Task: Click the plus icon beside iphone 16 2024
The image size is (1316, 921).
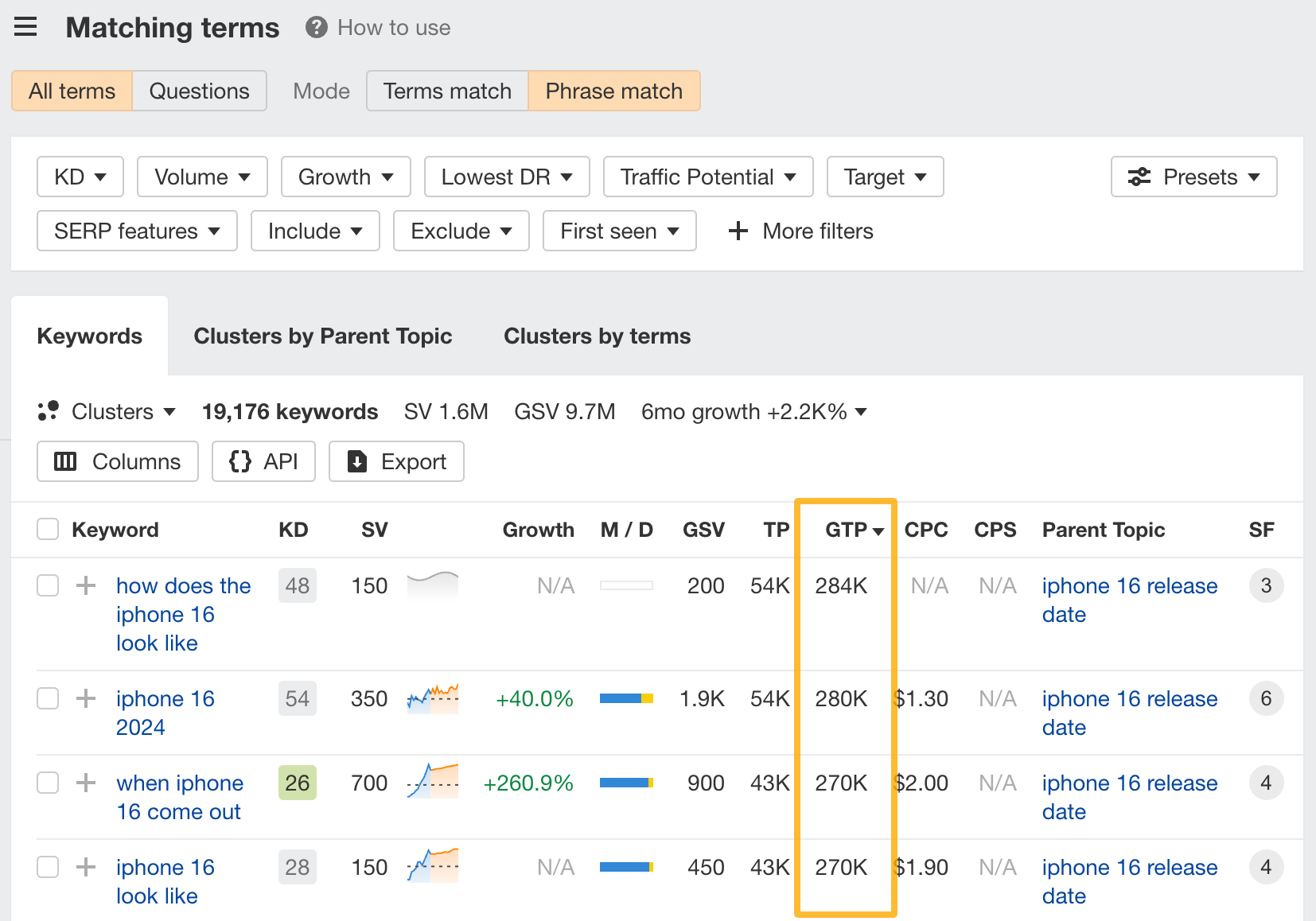Action: (86, 698)
